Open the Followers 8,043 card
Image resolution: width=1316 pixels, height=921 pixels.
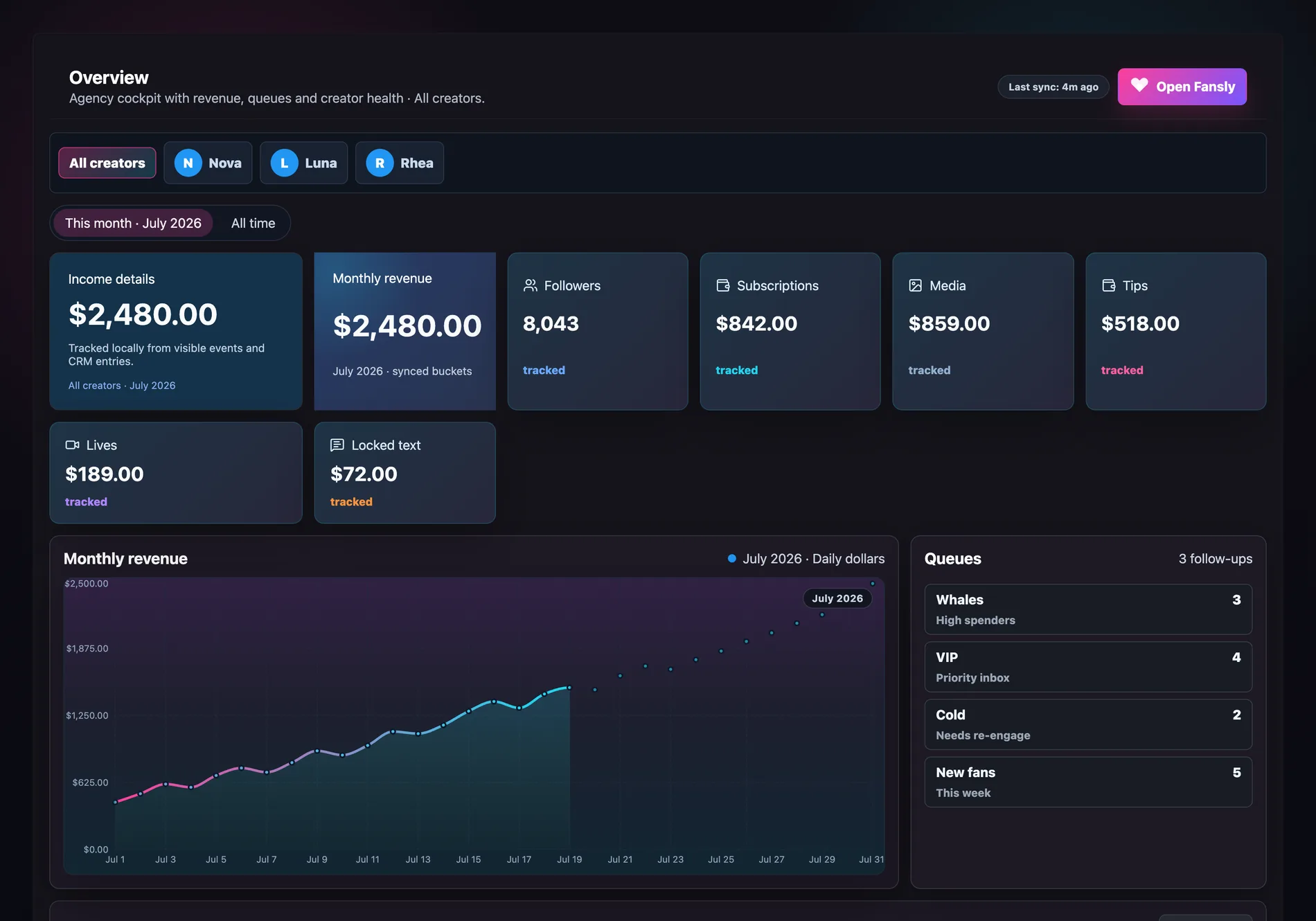(x=598, y=331)
